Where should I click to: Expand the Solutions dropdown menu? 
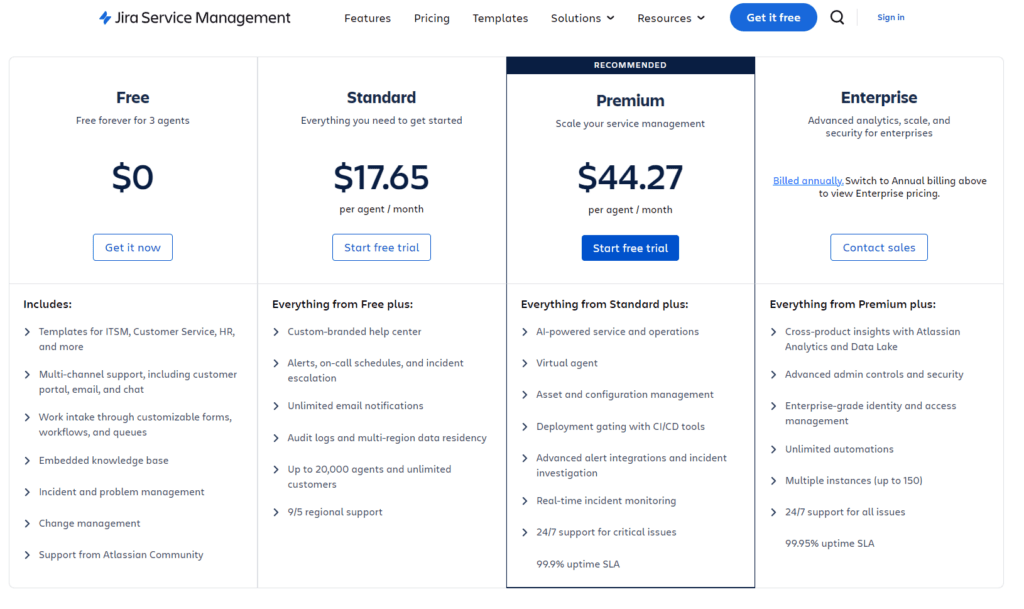point(583,18)
